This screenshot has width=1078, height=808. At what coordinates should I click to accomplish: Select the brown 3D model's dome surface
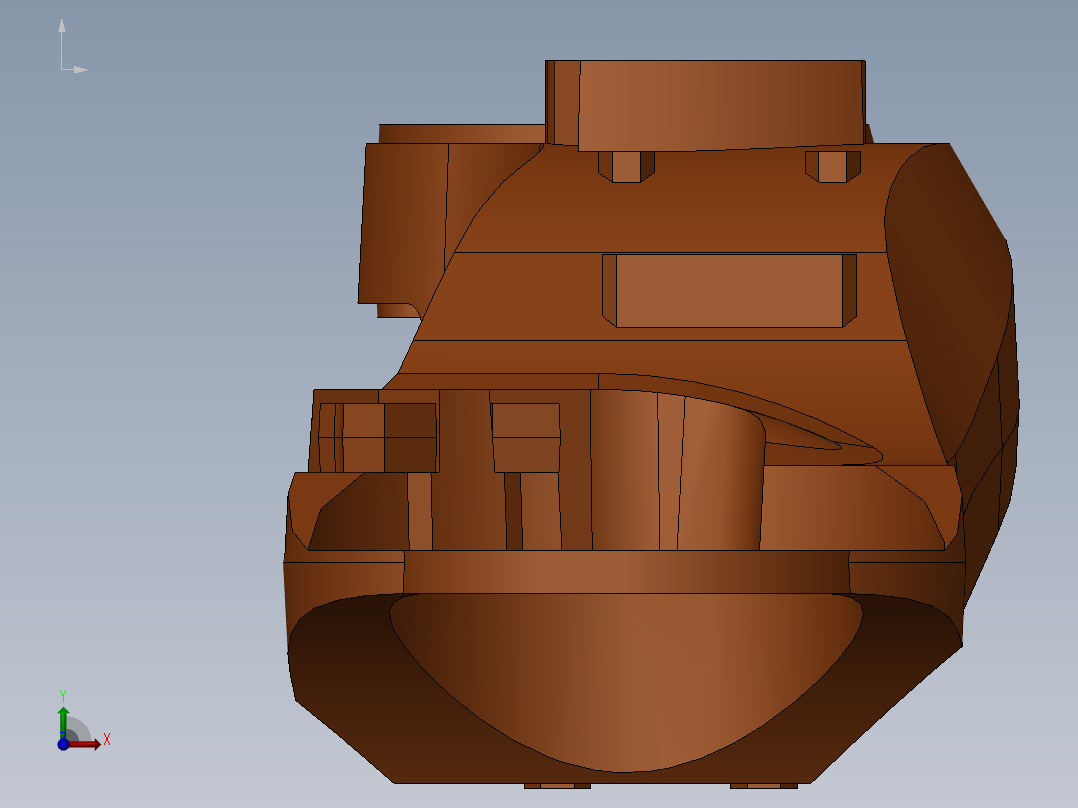626,681
